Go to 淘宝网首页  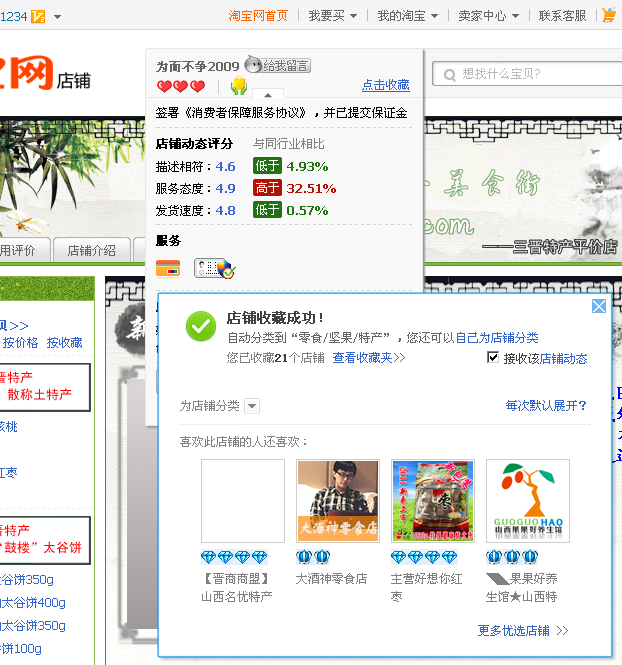[x=258, y=16]
